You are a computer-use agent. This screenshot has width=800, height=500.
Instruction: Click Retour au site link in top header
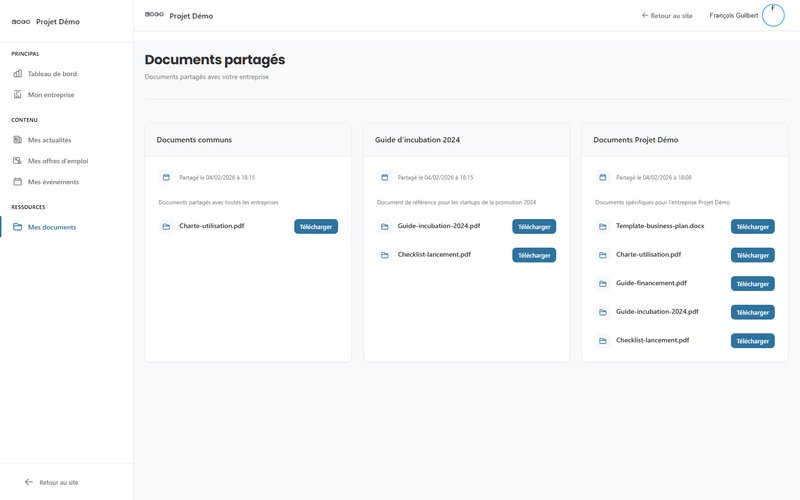coord(667,16)
